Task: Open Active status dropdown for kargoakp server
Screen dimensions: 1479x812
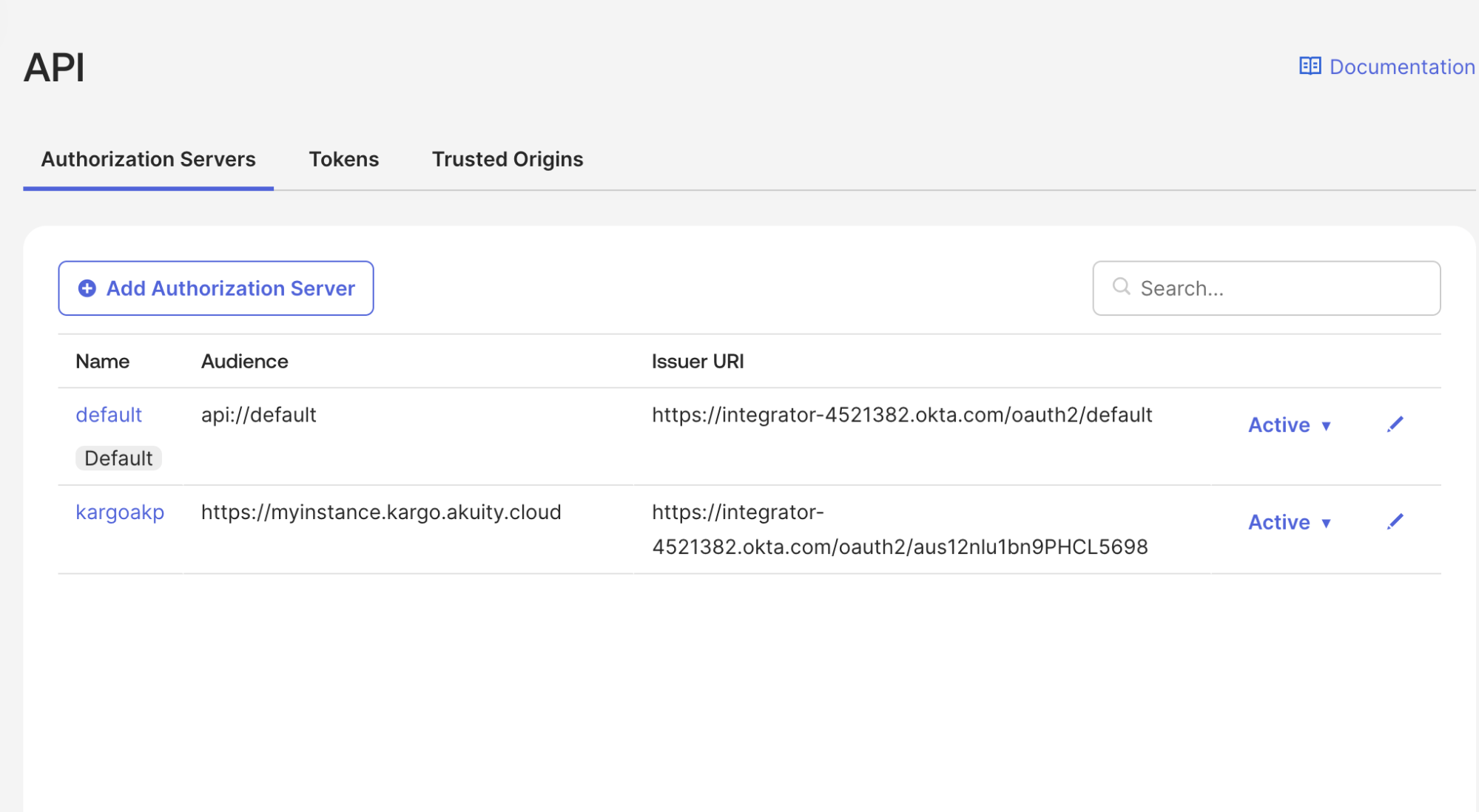Action: (1290, 523)
